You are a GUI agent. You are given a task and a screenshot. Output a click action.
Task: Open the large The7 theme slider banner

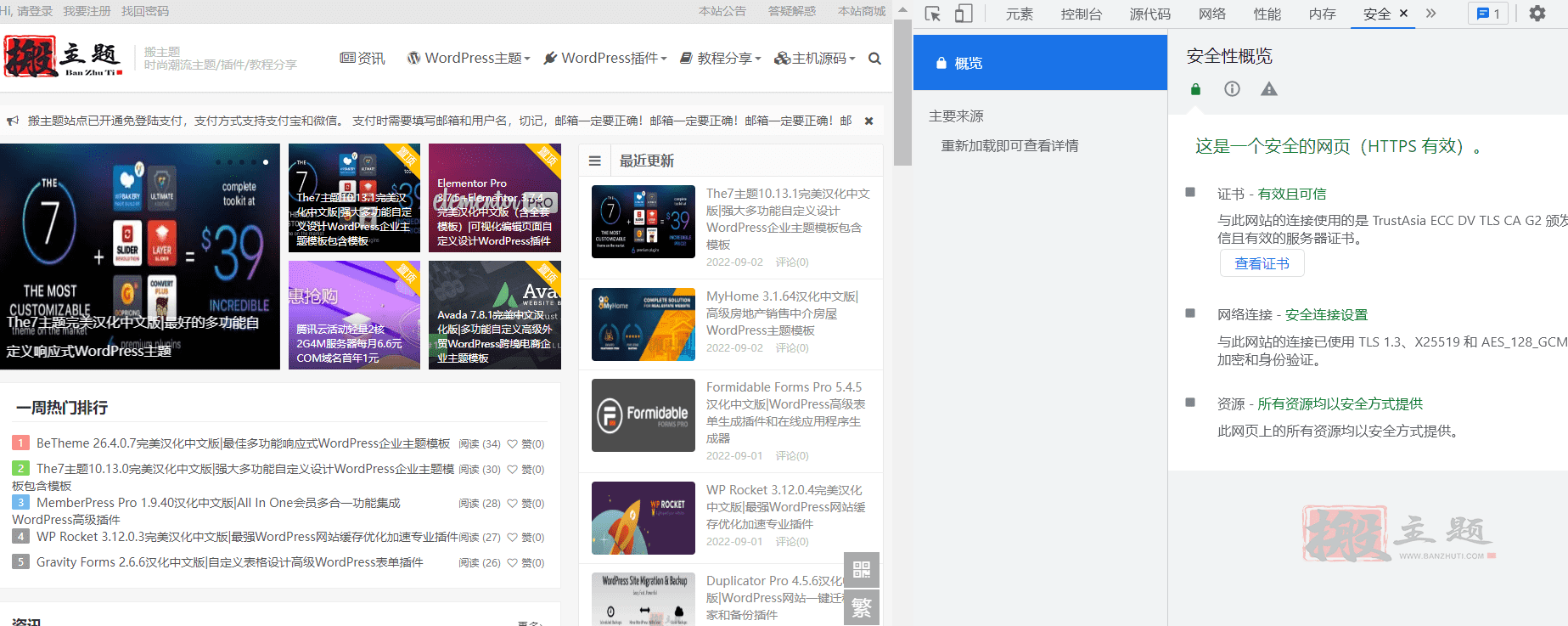click(140, 257)
